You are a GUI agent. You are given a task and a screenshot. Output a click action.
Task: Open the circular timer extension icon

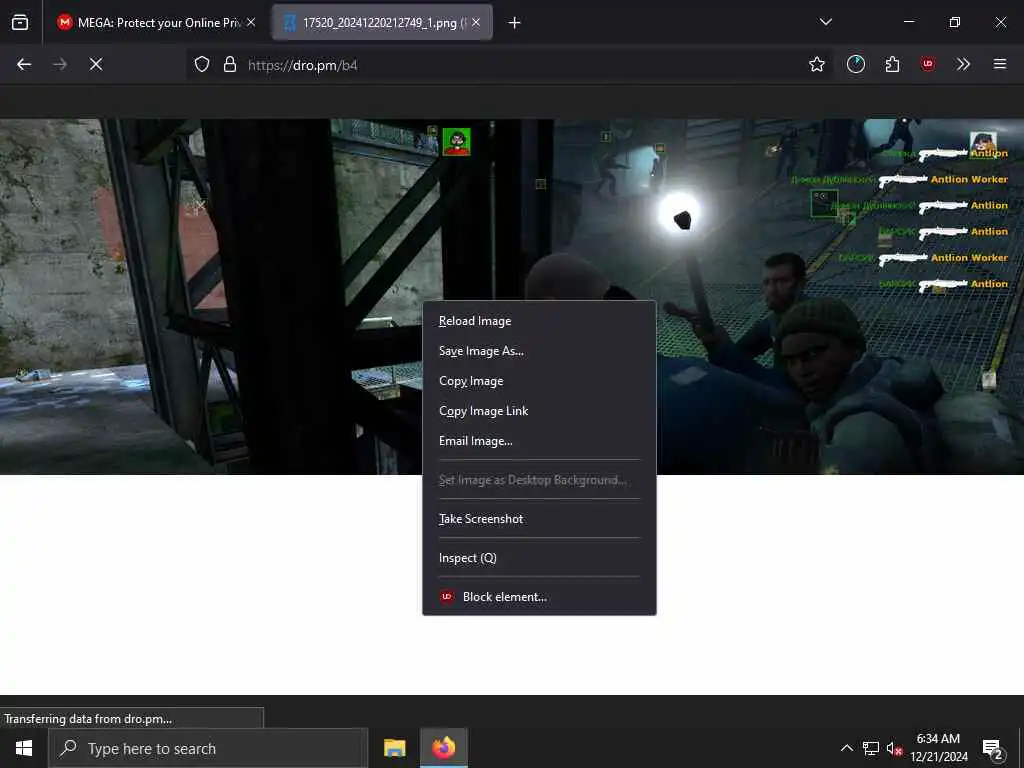coord(856,64)
